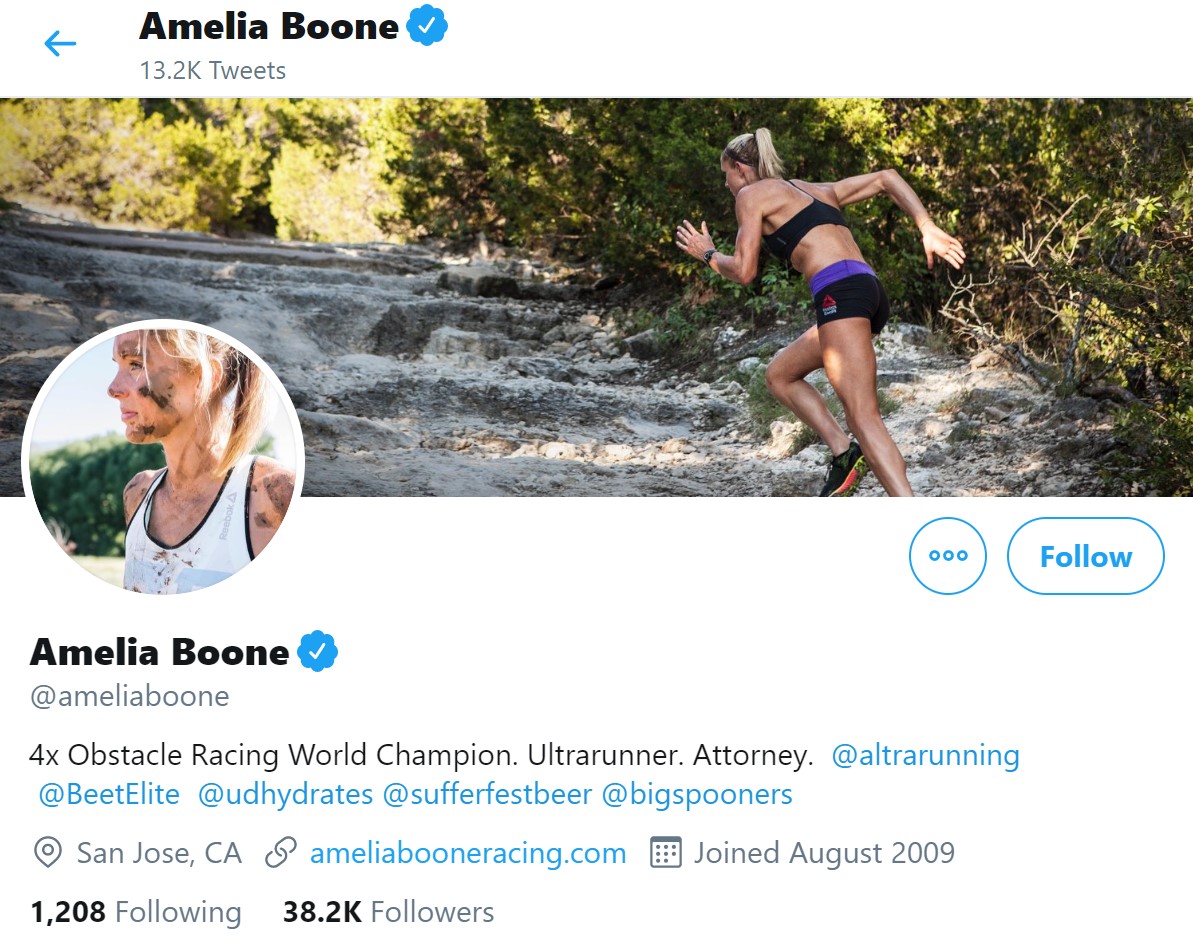View the 38.2K Followers list

pyautogui.click(x=388, y=912)
